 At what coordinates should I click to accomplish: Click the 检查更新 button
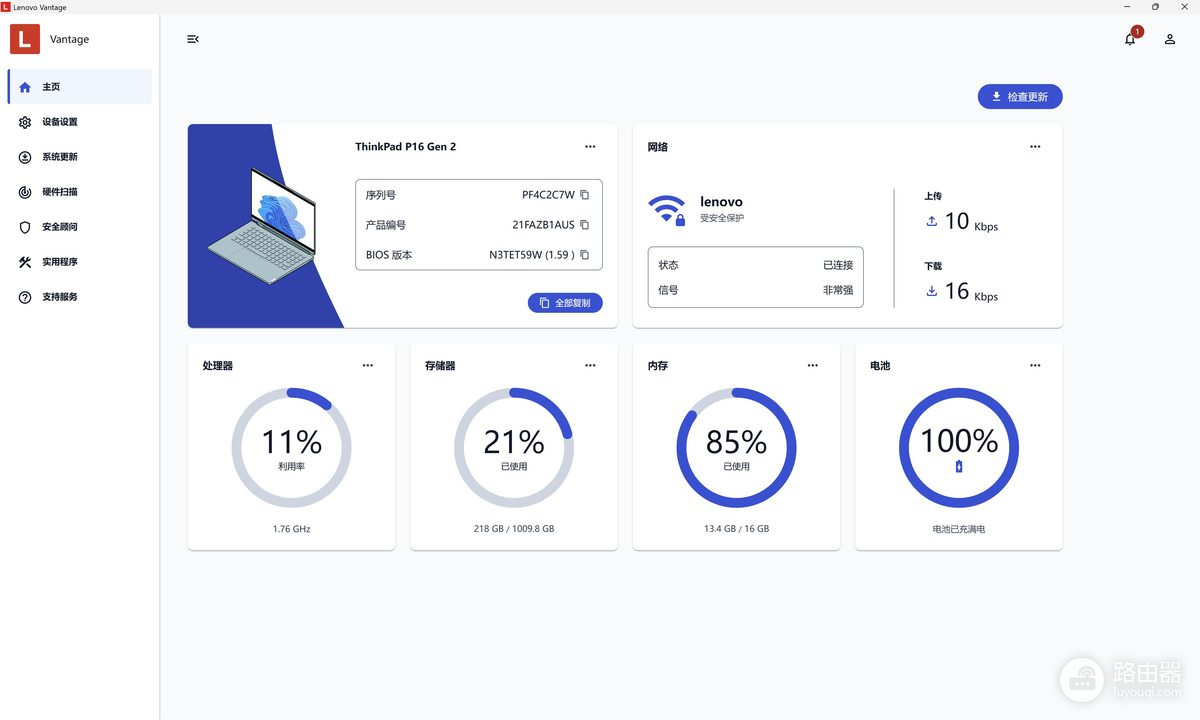[1020, 97]
